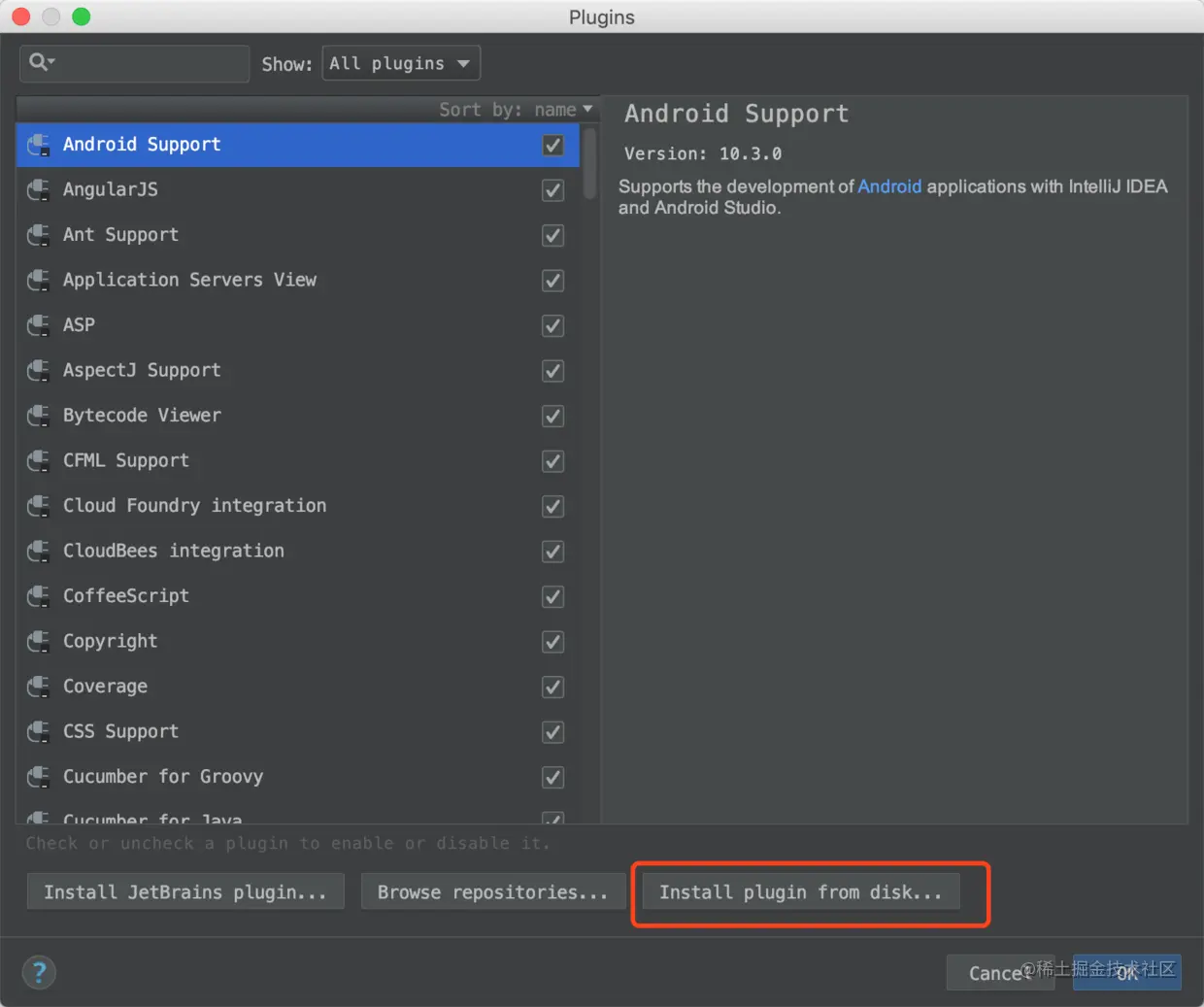Click the plugin icon beside CoffeeScript
Screen dimensions: 1204x1007
(39, 596)
